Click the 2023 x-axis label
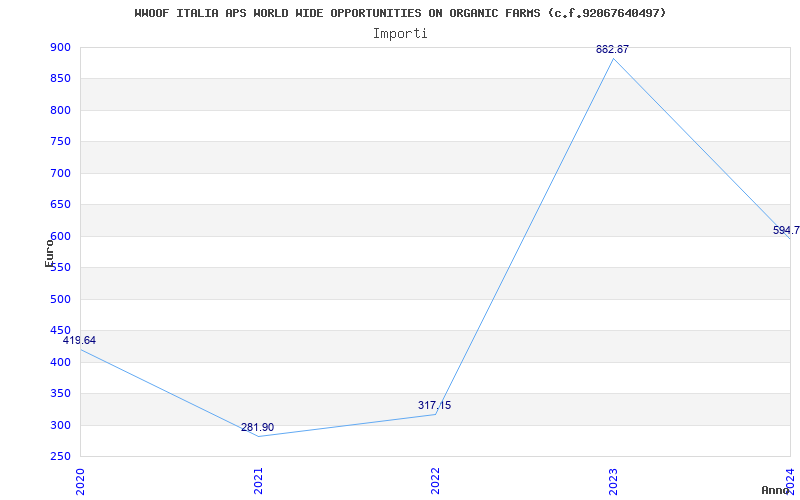The width and height of the screenshot is (800, 500). pyautogui.click(x=613, y=481)
